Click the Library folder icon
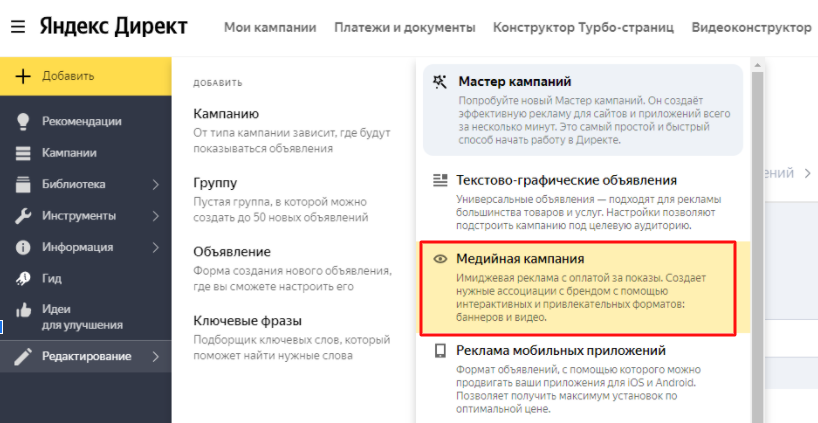The height and width of the screenshot is (423, 818). pyautogui.click(x=23, y=184)
